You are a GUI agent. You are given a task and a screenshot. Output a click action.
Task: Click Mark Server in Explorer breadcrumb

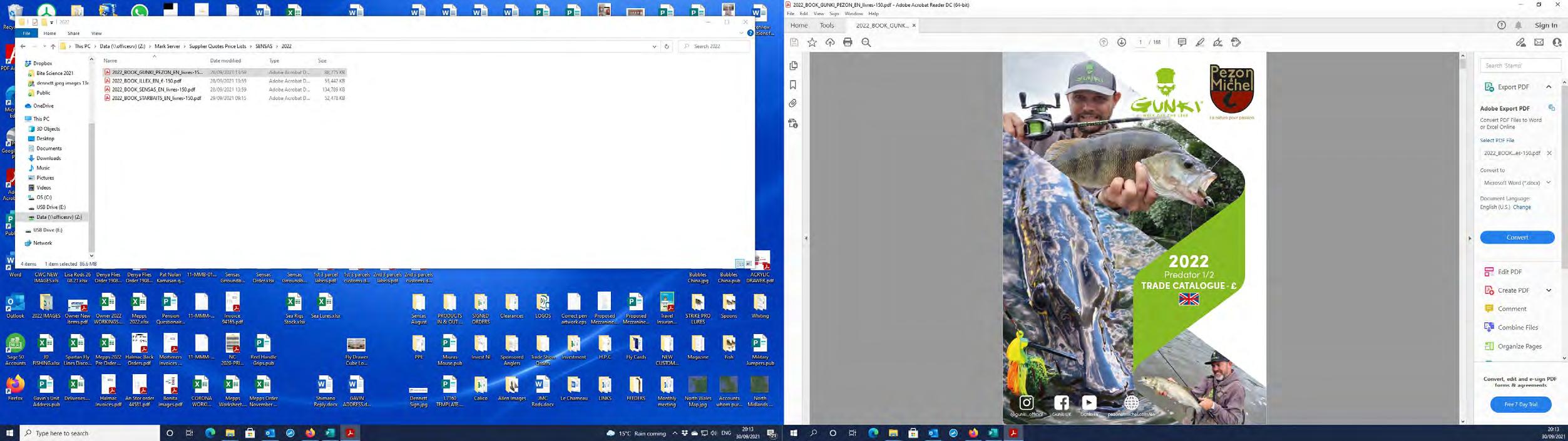pos(167,46)
